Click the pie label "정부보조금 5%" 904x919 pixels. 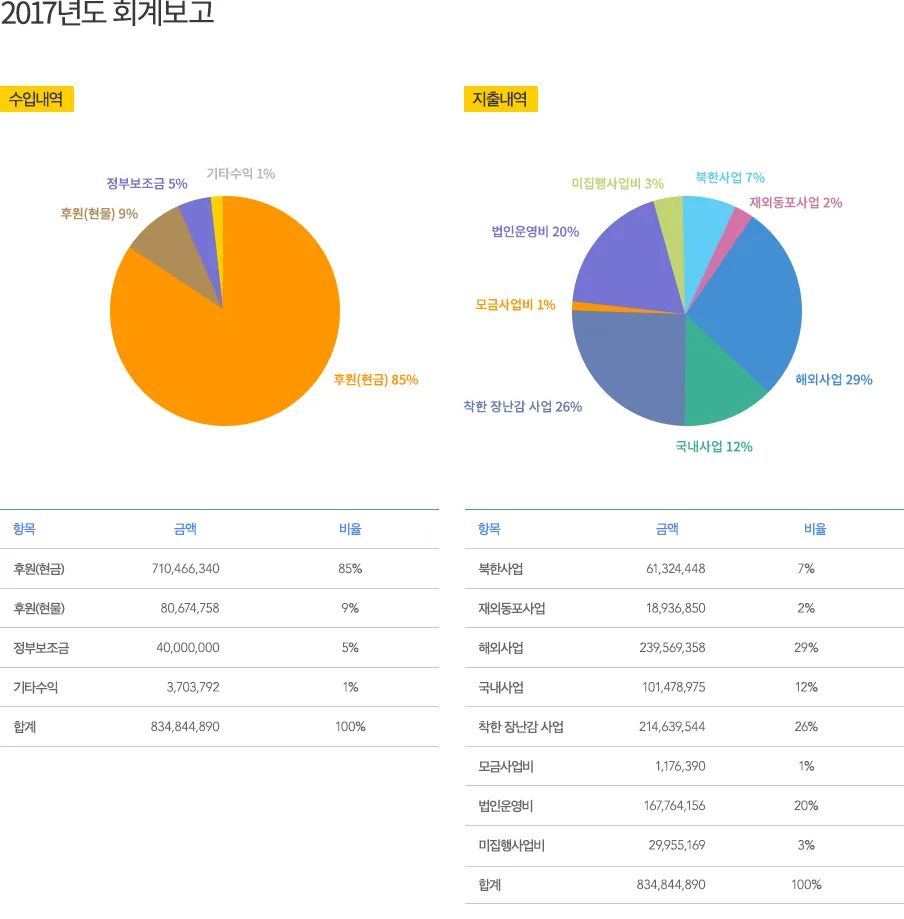coord(147,183)
